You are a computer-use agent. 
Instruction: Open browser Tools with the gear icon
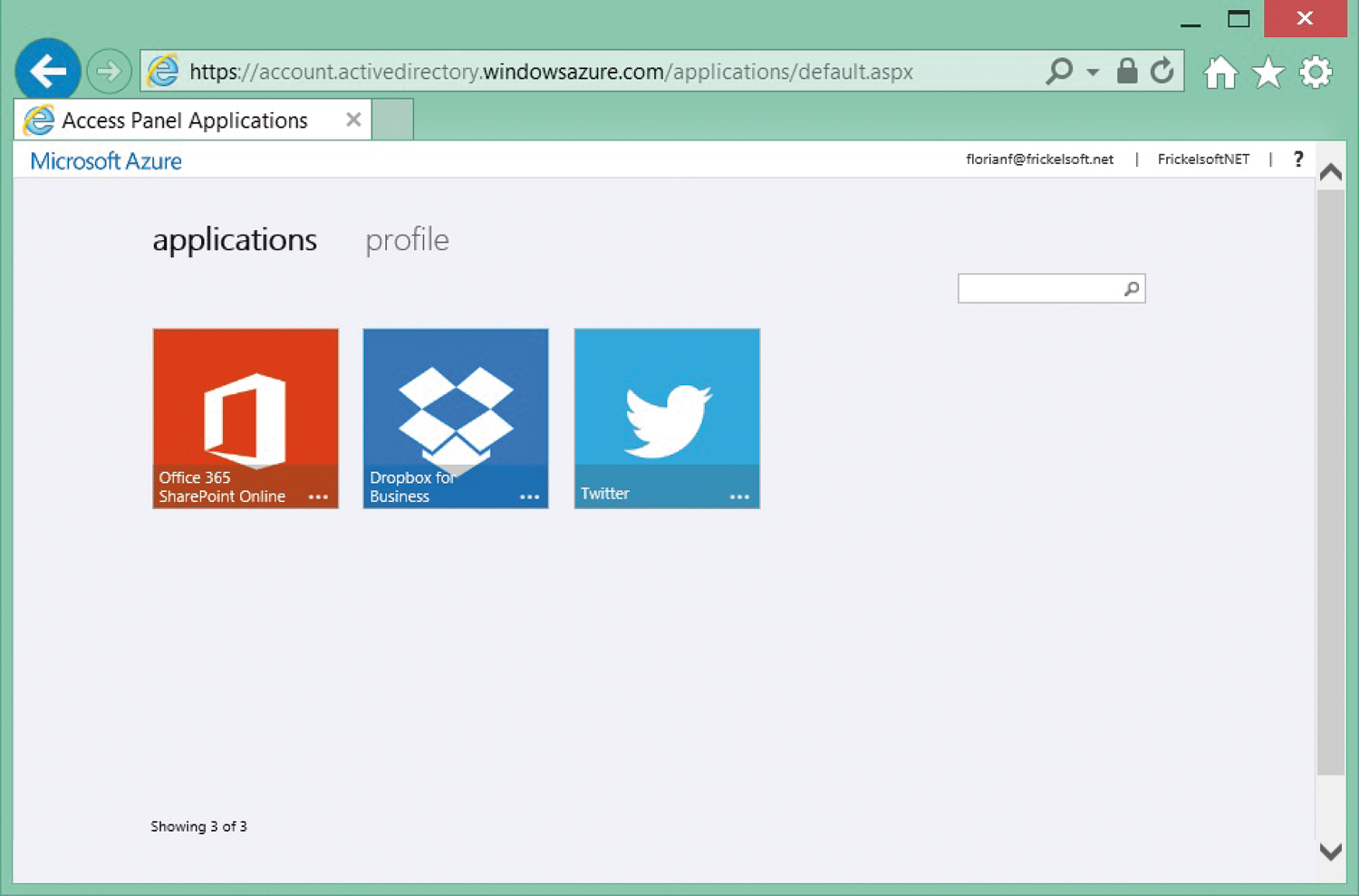click(1316, 72)
